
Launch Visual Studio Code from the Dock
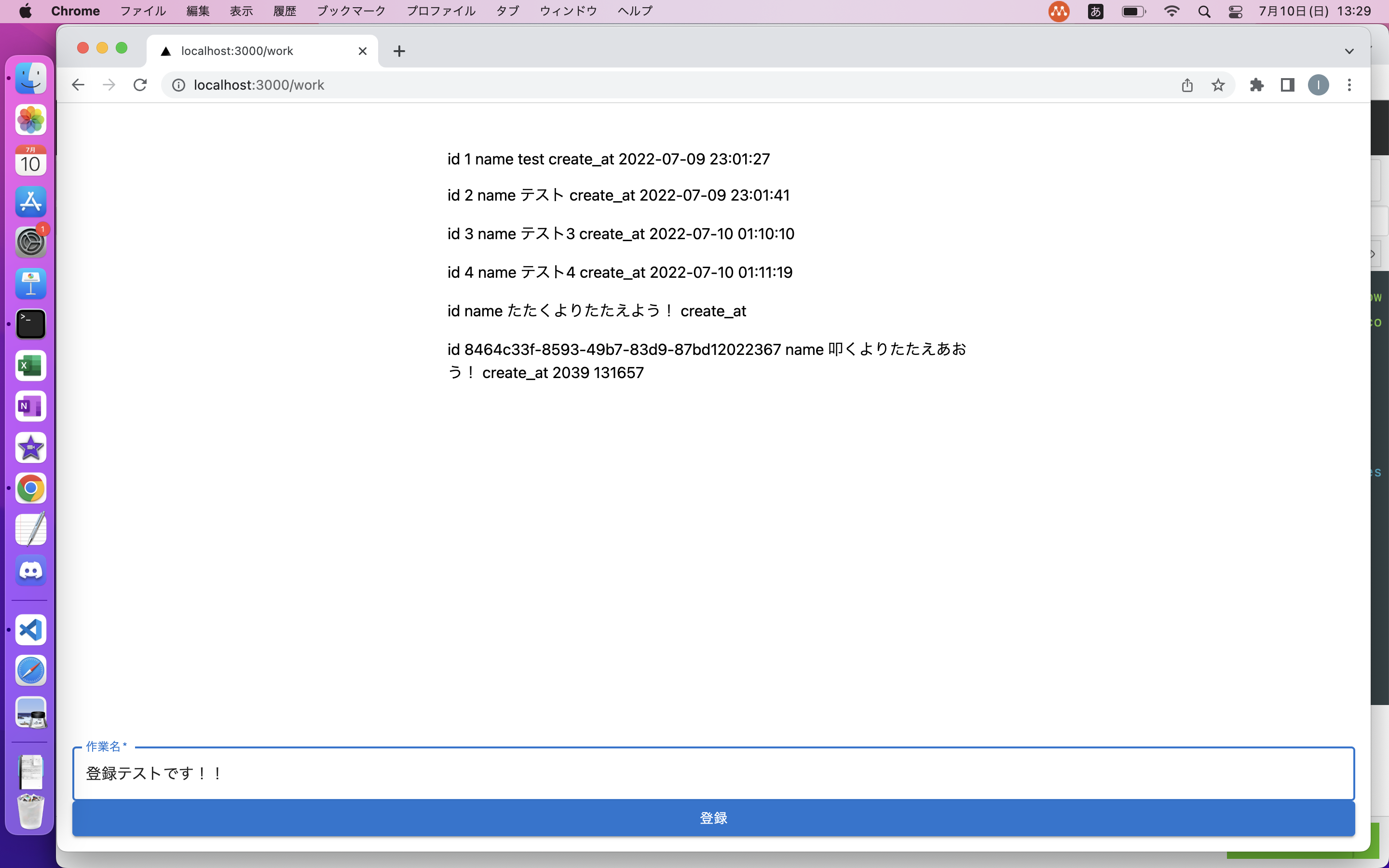[x=30, y=629]
